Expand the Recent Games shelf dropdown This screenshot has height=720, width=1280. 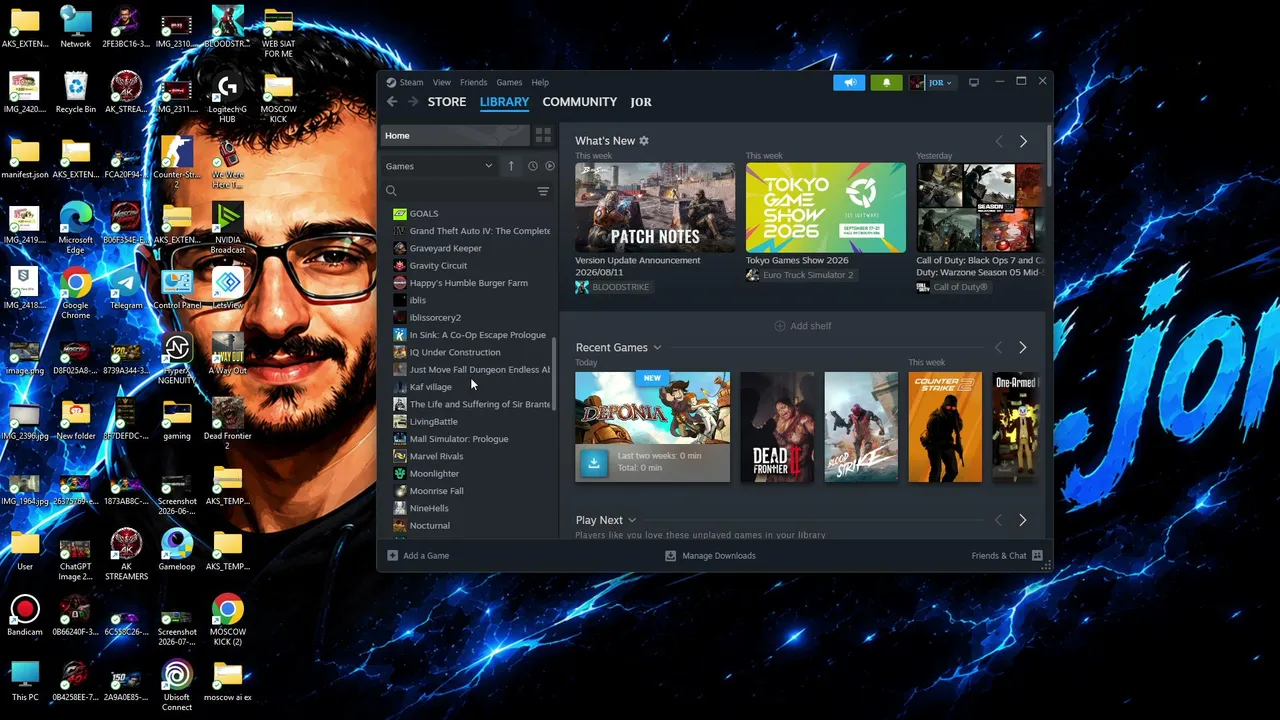click(657, 348)
